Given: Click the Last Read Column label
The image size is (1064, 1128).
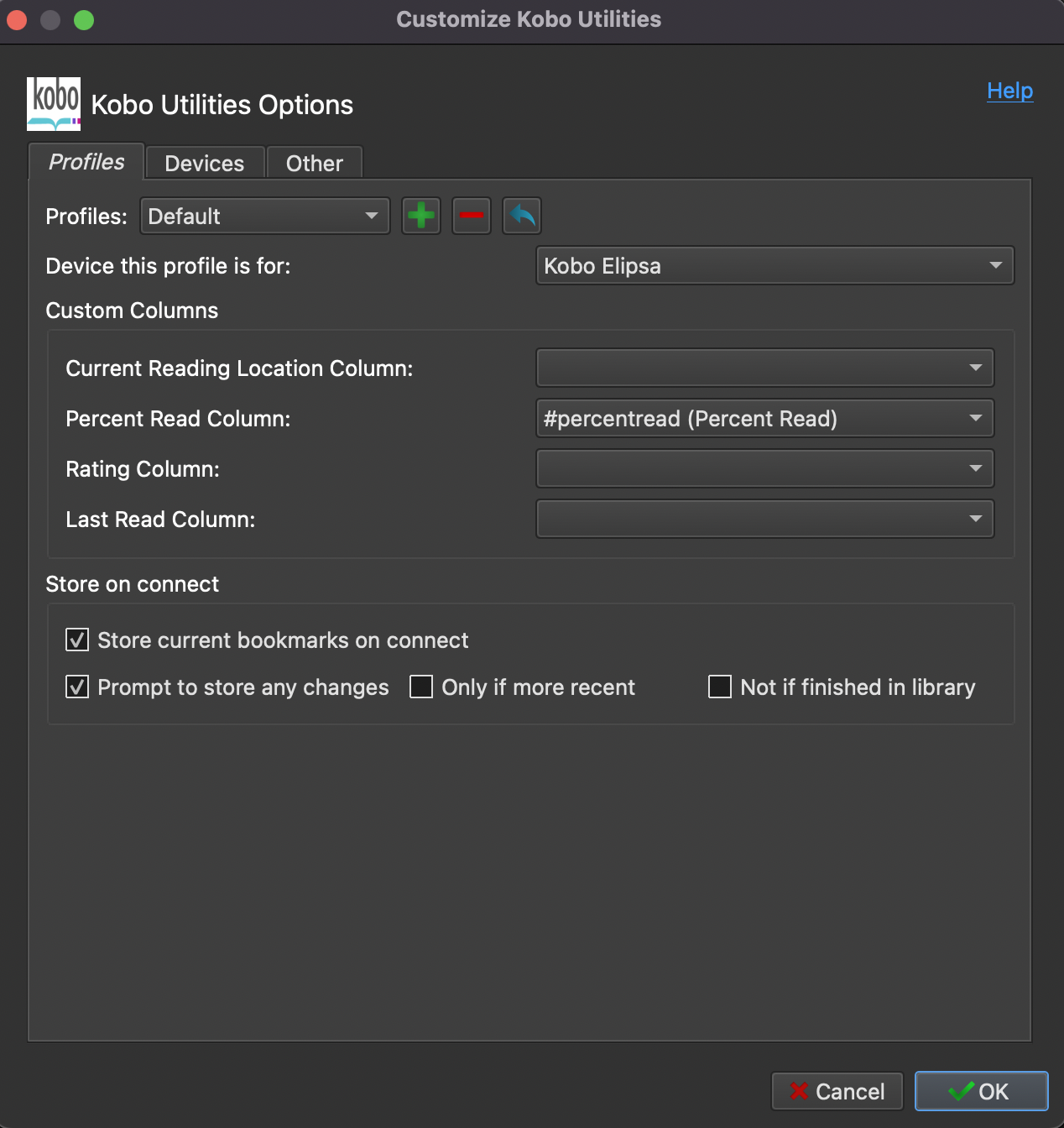Looking at the screenshot, I should tap(161, 520).
